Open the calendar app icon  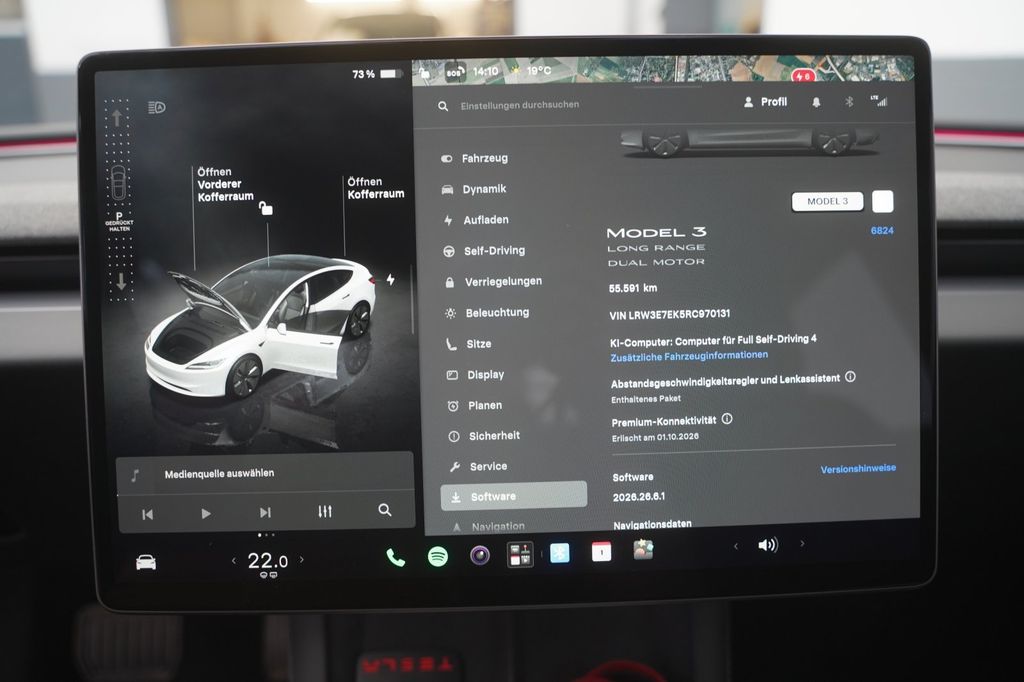(x=601, y=552)
